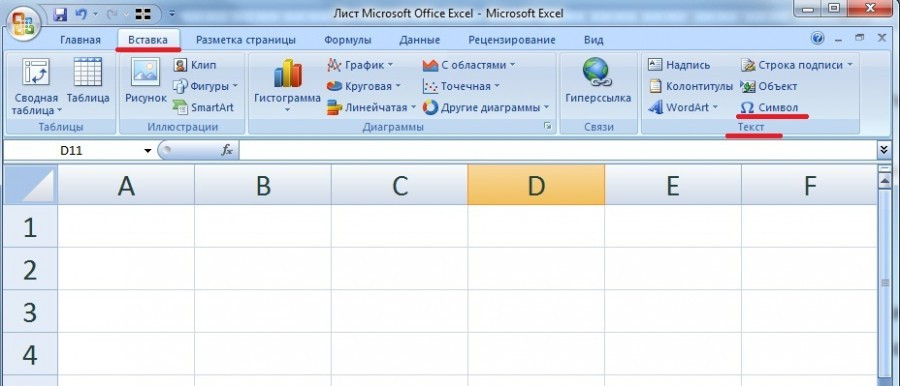Open the Клип clip art tool
Image resolution: width=900 pixels, height=386 pixels.
(196, 65)
